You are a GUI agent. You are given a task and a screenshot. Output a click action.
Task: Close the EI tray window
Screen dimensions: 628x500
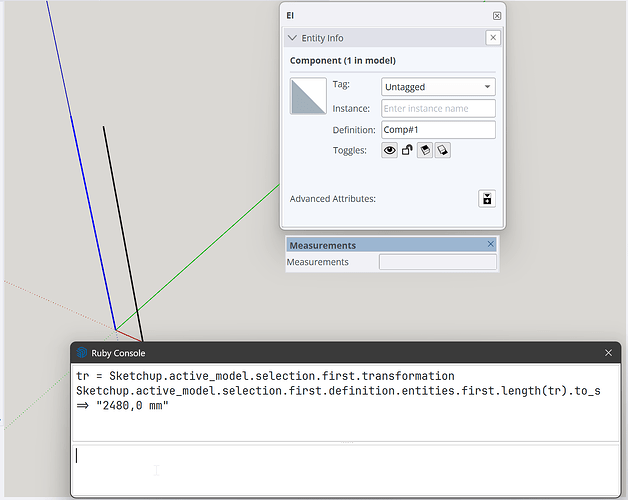pos(497,16)
